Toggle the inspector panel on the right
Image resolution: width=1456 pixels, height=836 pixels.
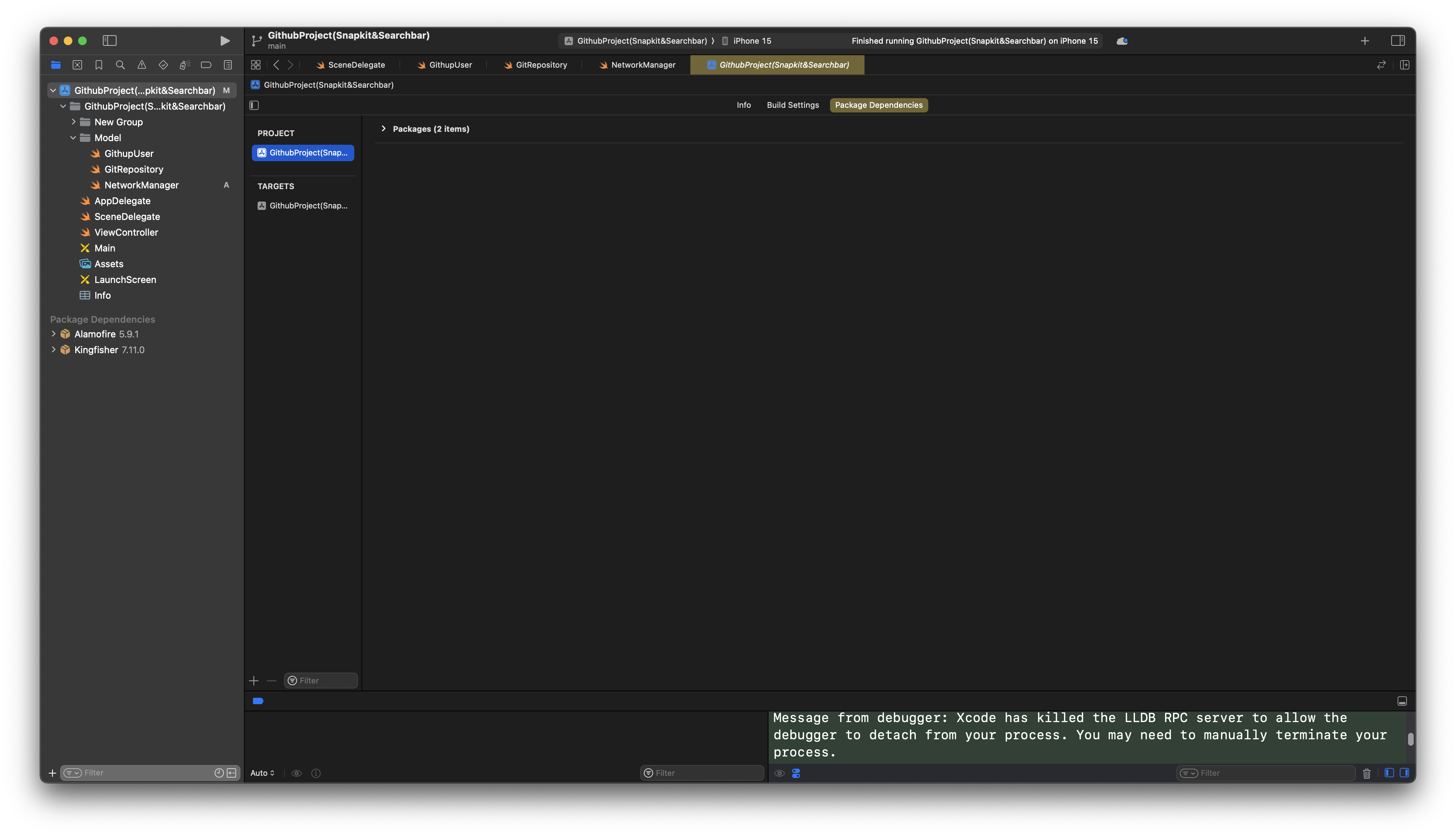[1398, 41]
